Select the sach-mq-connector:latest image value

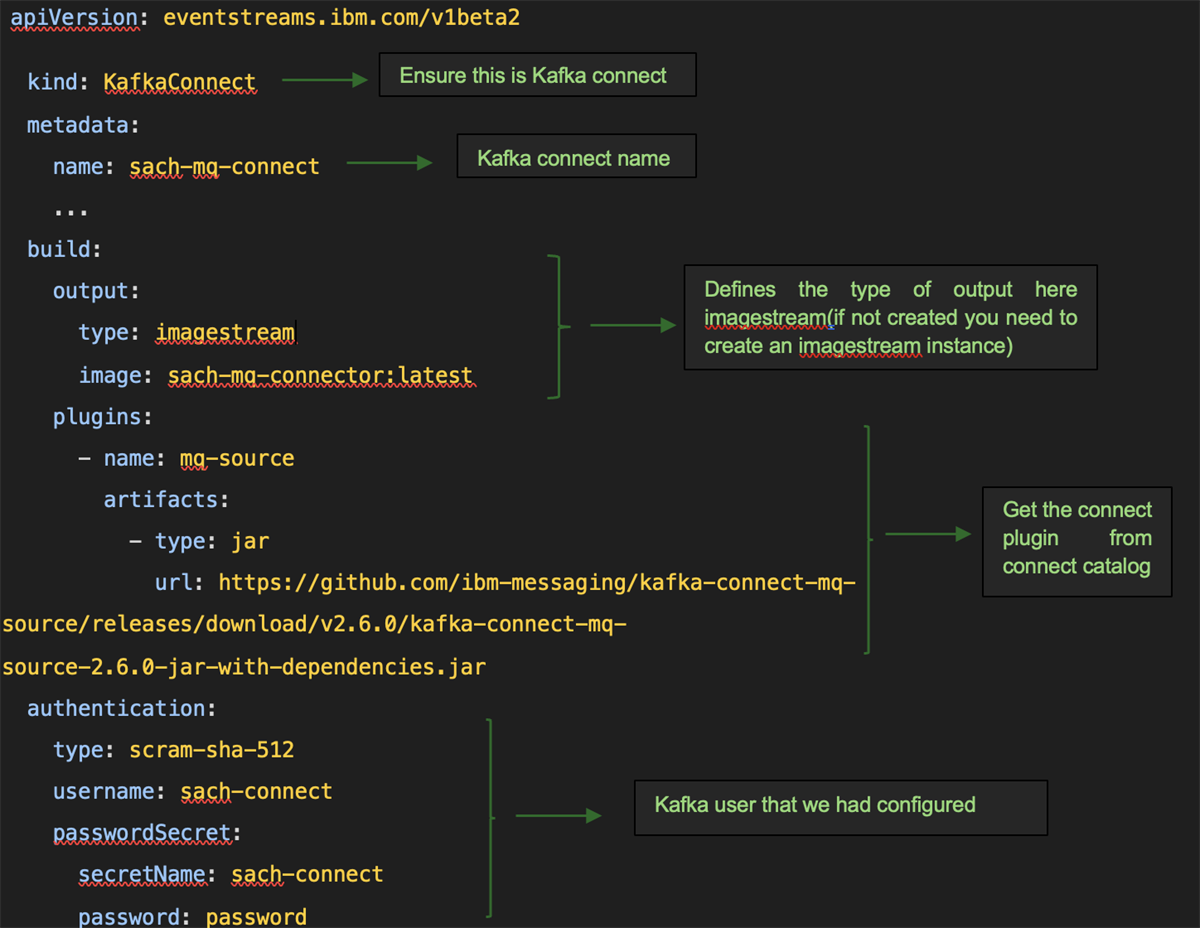tap(320, 375)
